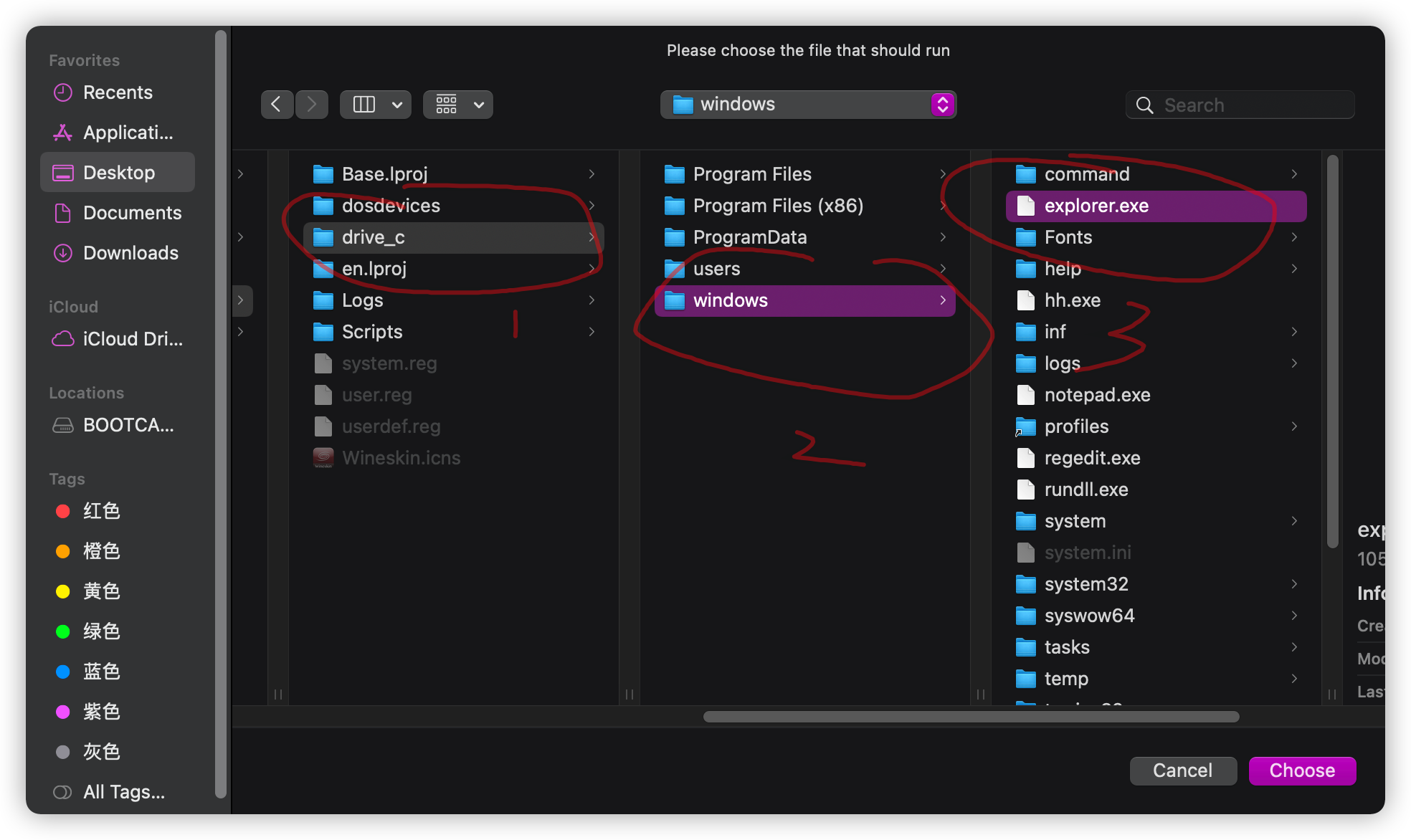The height and width of the screenshot is (840, 1411).
Task: Click the forward navigation arrow button
Action: [x=312, y=105]
